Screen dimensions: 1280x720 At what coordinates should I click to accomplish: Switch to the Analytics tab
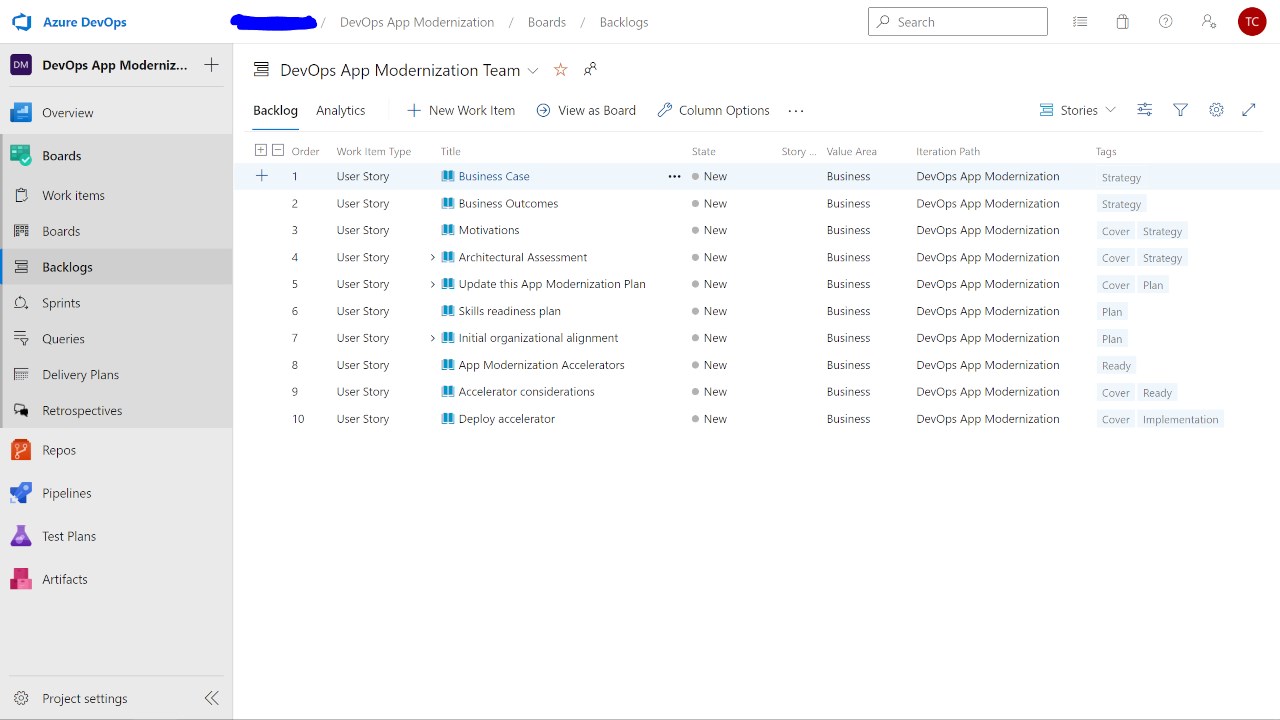pos(341,111)
